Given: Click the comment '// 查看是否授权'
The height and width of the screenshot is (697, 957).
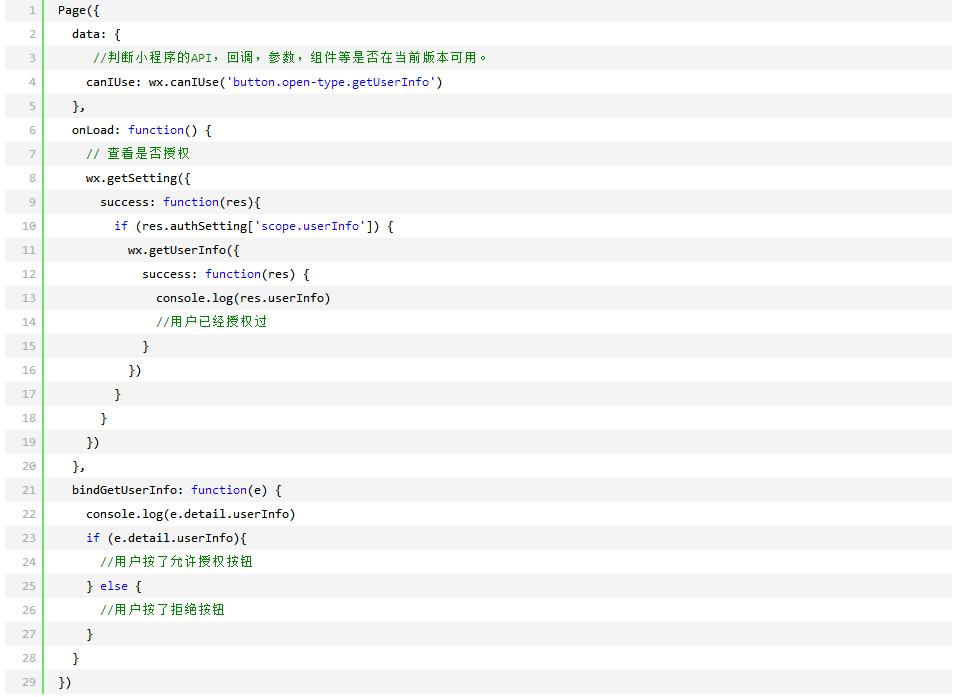Looking at the screenshot, I should [137, 154].
